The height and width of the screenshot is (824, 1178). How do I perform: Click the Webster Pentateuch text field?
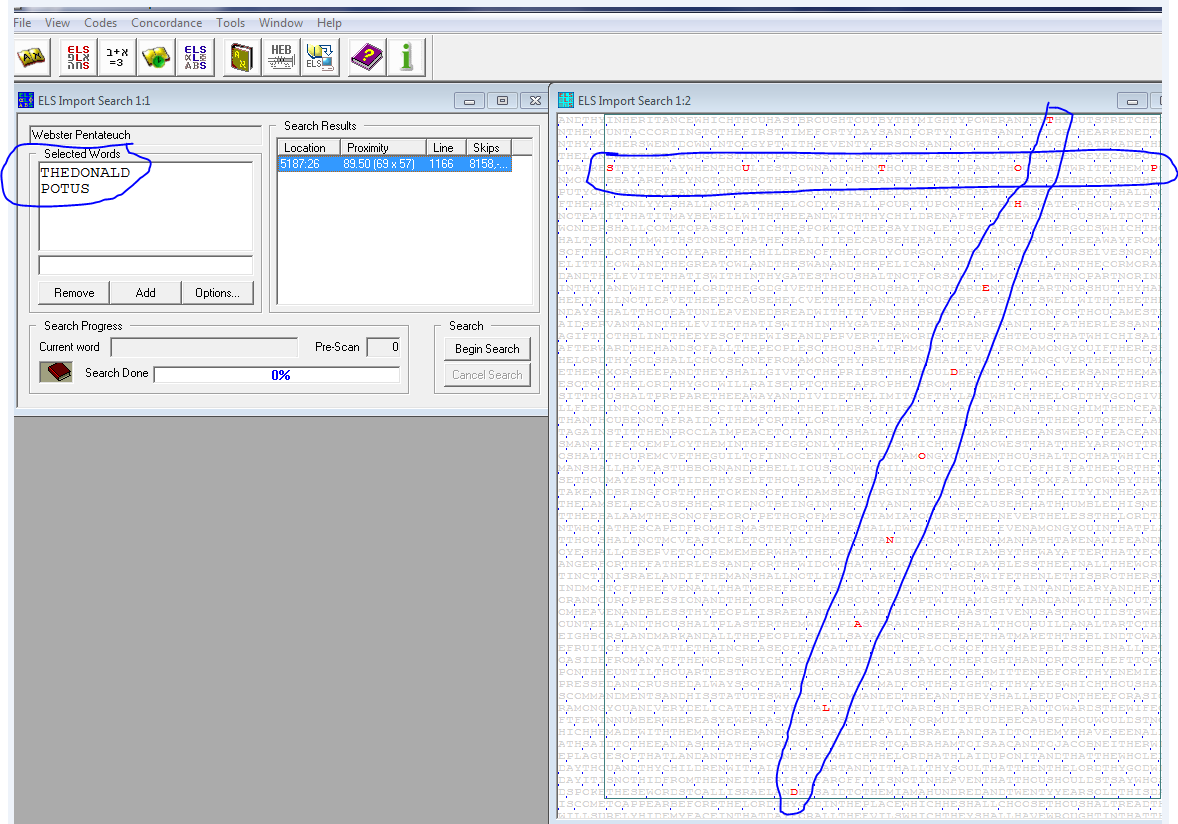[145, 134]
